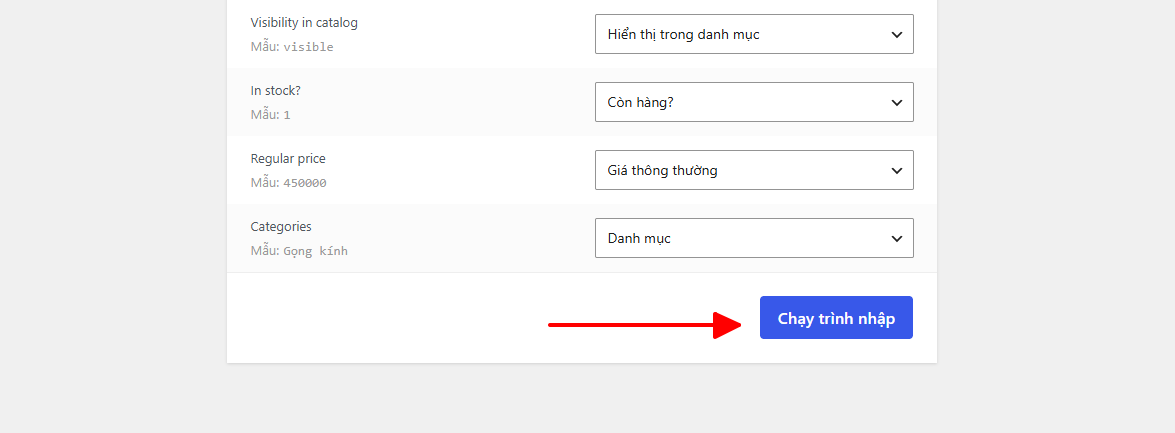Click the sample value "450000"
Viewport: 1175px width, 433px height.
[x=304, y=183]
